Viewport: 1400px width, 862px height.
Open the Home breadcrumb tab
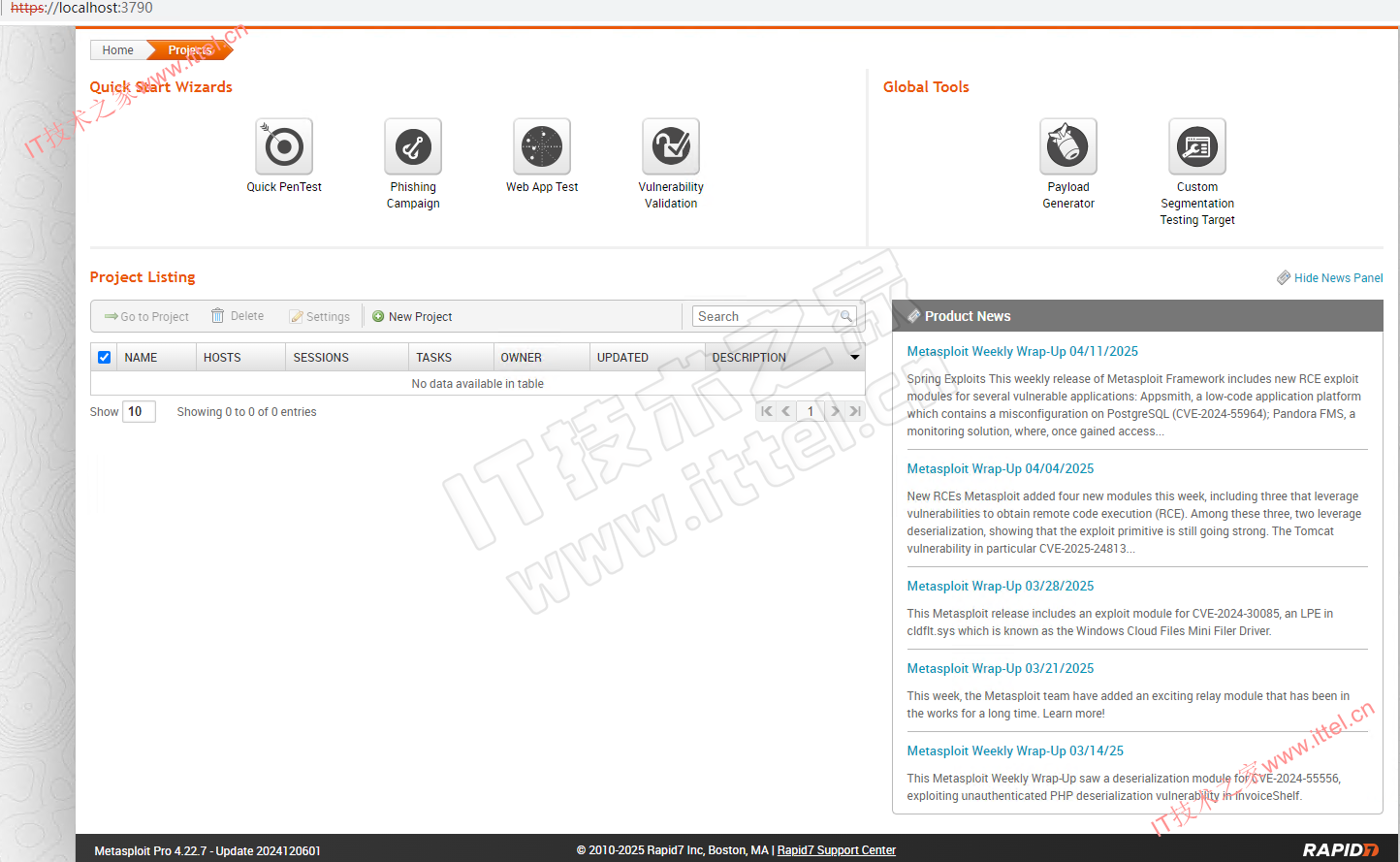point(118,49)
